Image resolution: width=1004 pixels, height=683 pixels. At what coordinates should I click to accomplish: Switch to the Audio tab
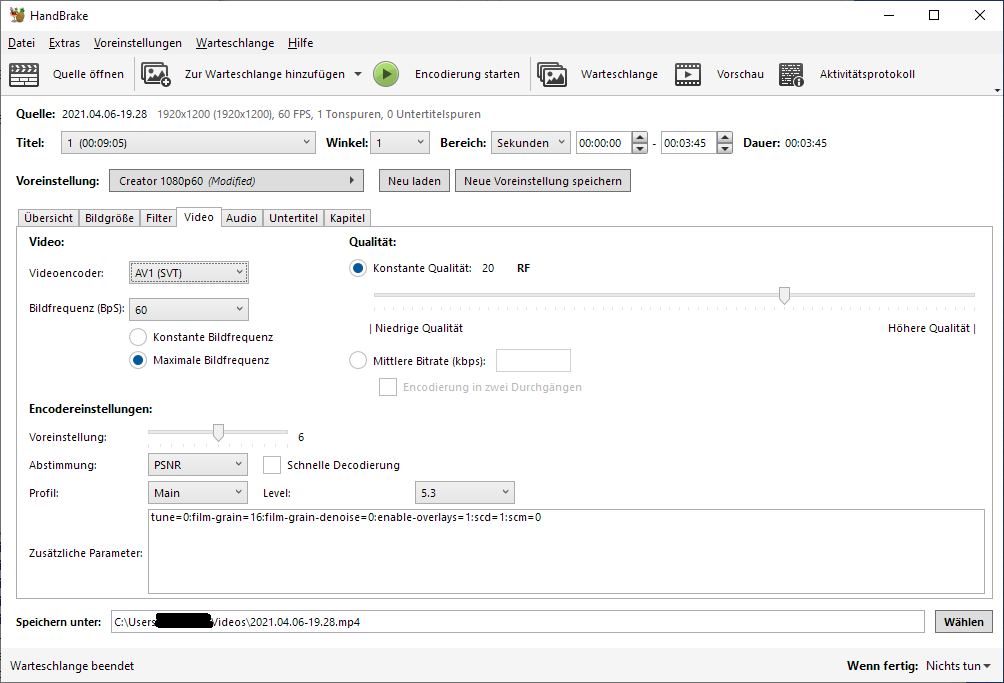(x=241, y=218)
